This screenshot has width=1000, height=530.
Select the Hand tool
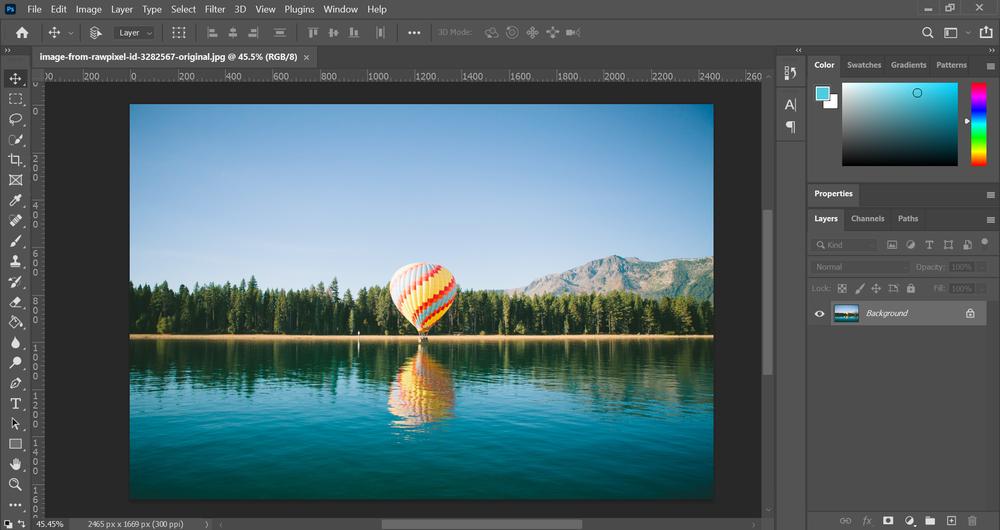(15, 464)
